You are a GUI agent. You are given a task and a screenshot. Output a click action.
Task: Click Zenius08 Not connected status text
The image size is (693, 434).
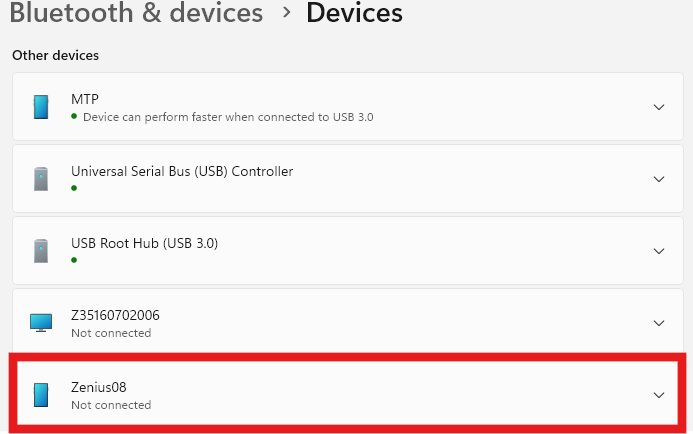(111, 405)
